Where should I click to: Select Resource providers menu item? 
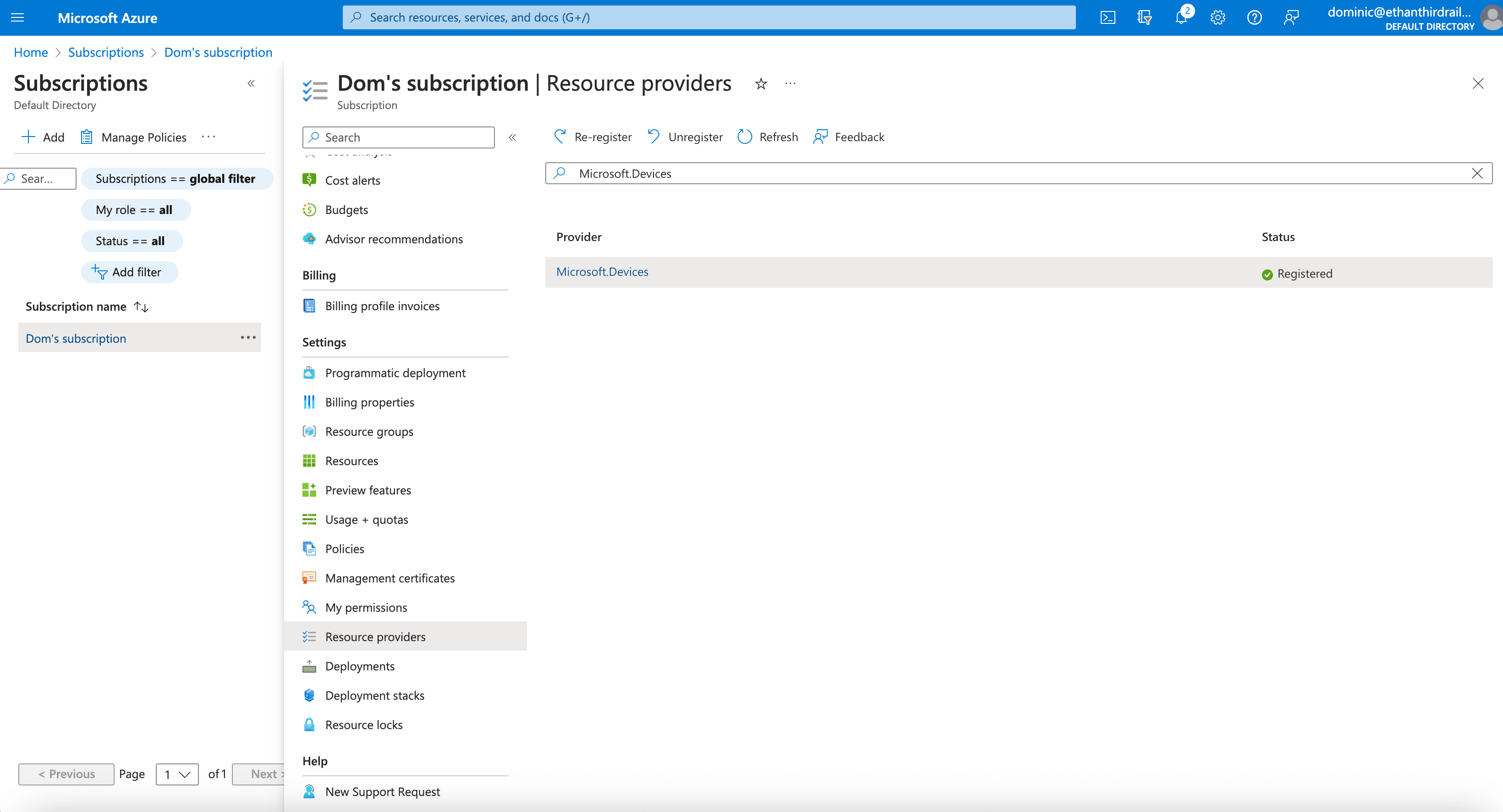pos(405,636)
